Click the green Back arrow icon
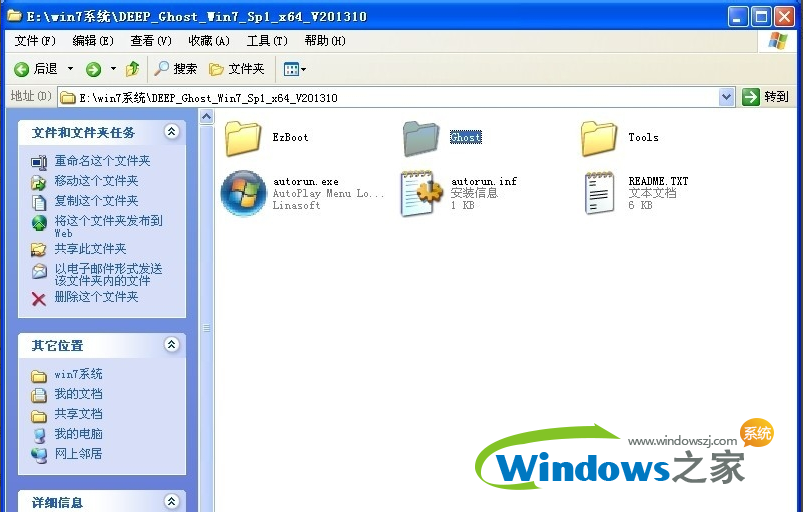 click(22, 69)
